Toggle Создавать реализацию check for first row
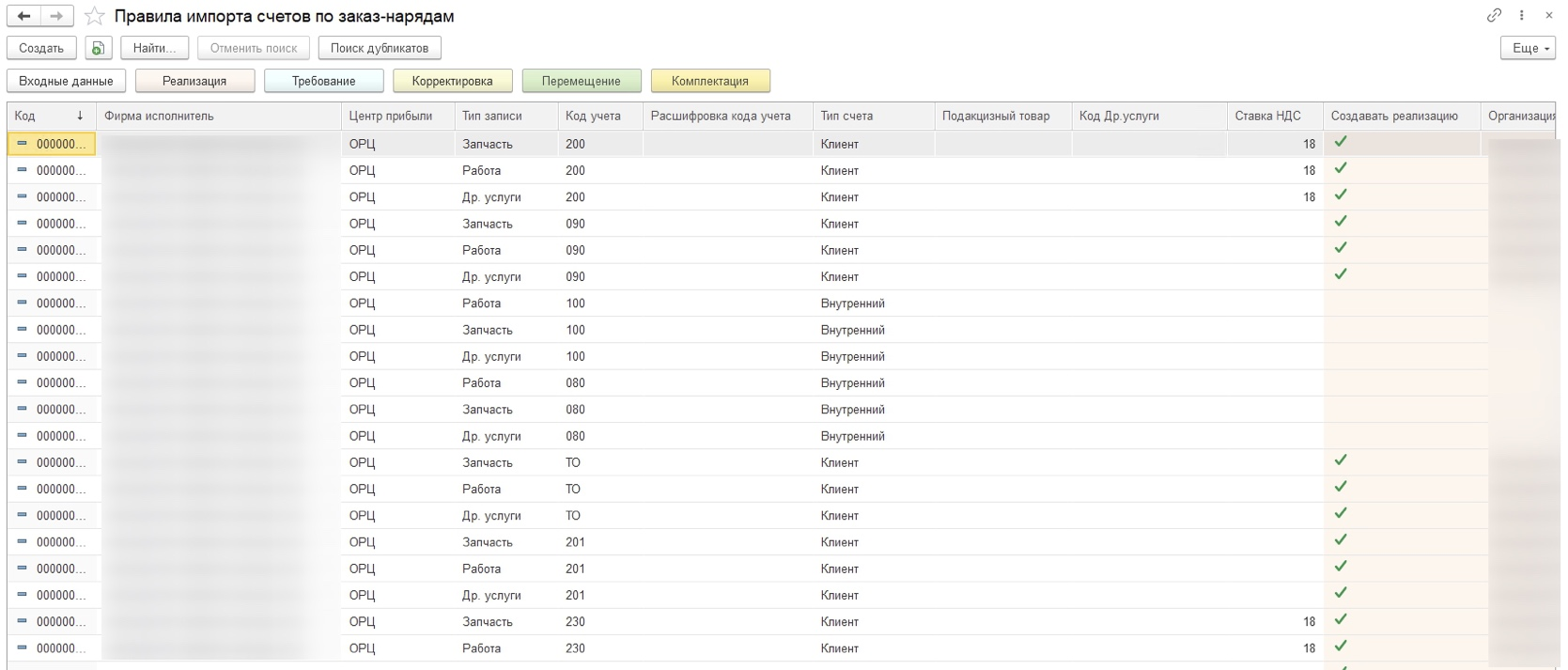Viewport: 1568px width, 670px height. [1341, 142]
